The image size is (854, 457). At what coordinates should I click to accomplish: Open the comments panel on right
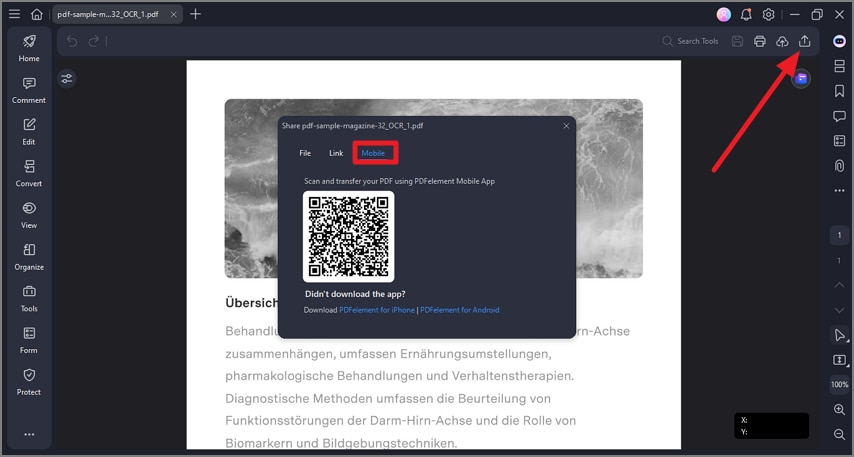tap(839, 116)
